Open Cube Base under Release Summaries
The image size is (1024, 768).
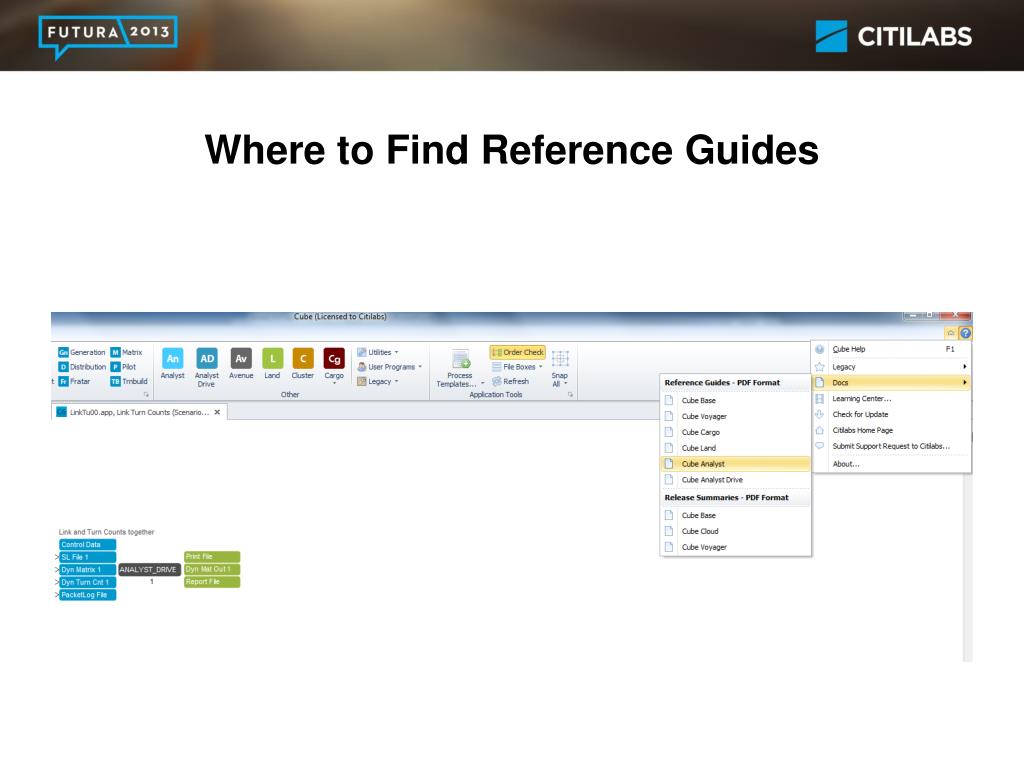pos(735,515)
